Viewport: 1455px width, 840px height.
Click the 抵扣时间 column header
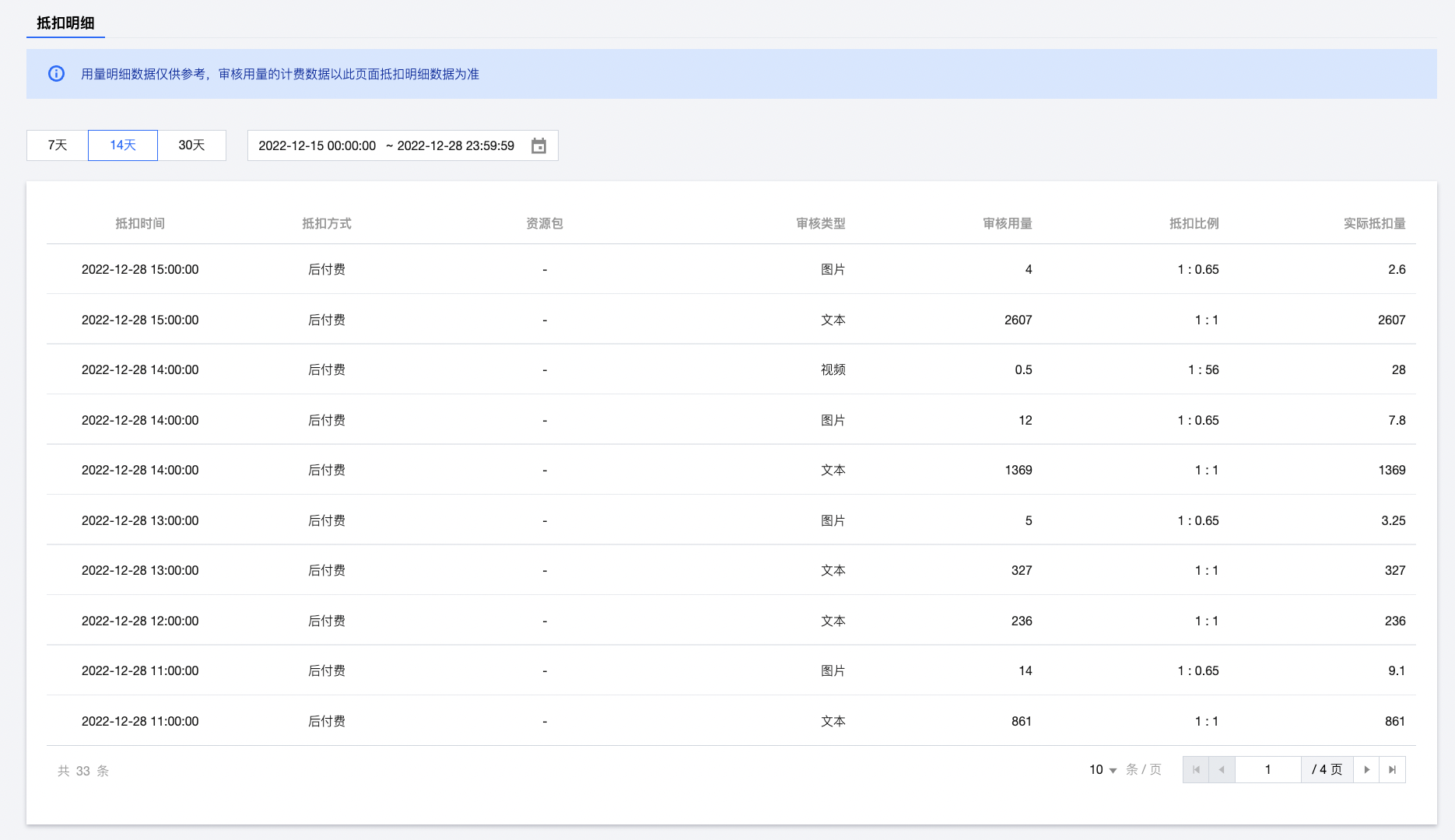click(140, 224)
